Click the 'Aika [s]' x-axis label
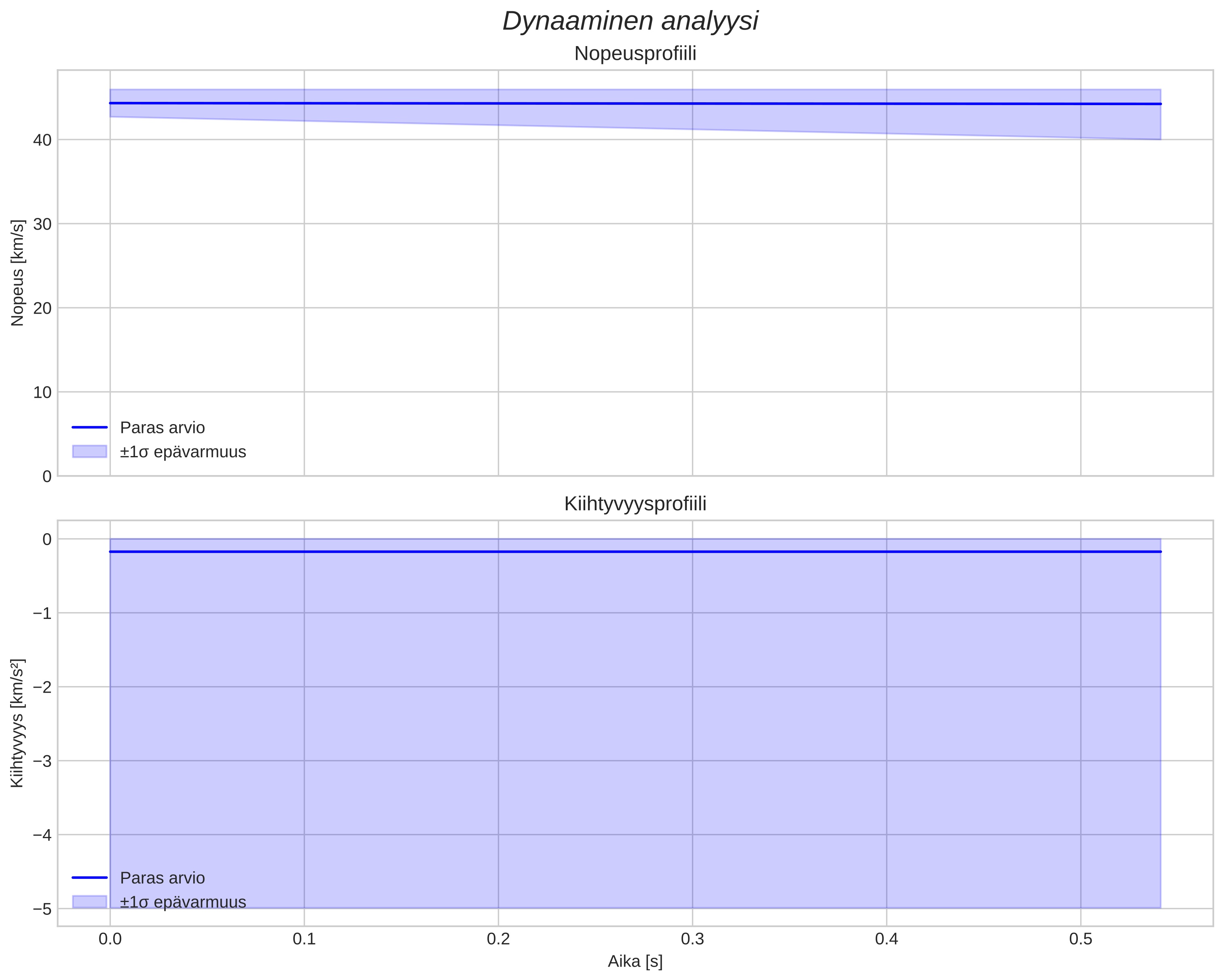Screen dimensions: 1223x980 coord(635,961)
